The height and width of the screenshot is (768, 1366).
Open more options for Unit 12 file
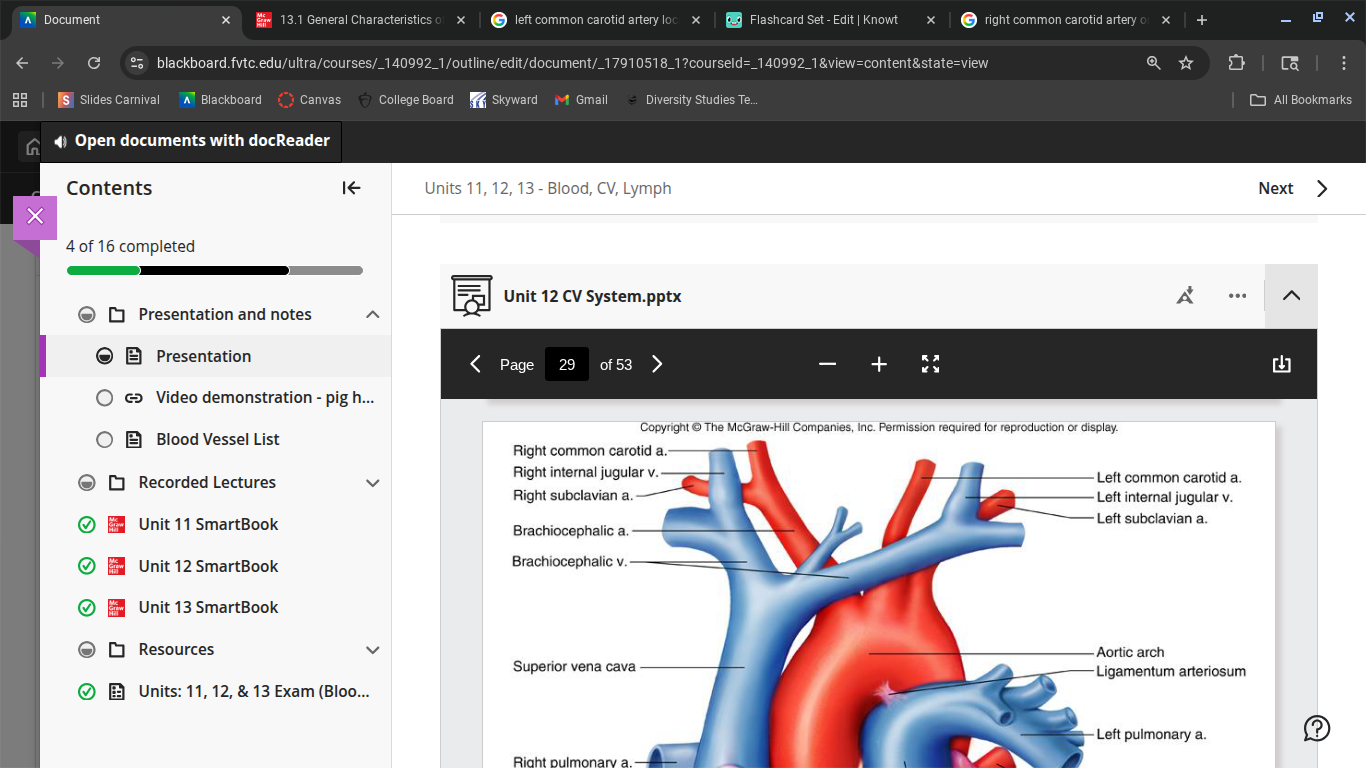tap(1237, 296)
